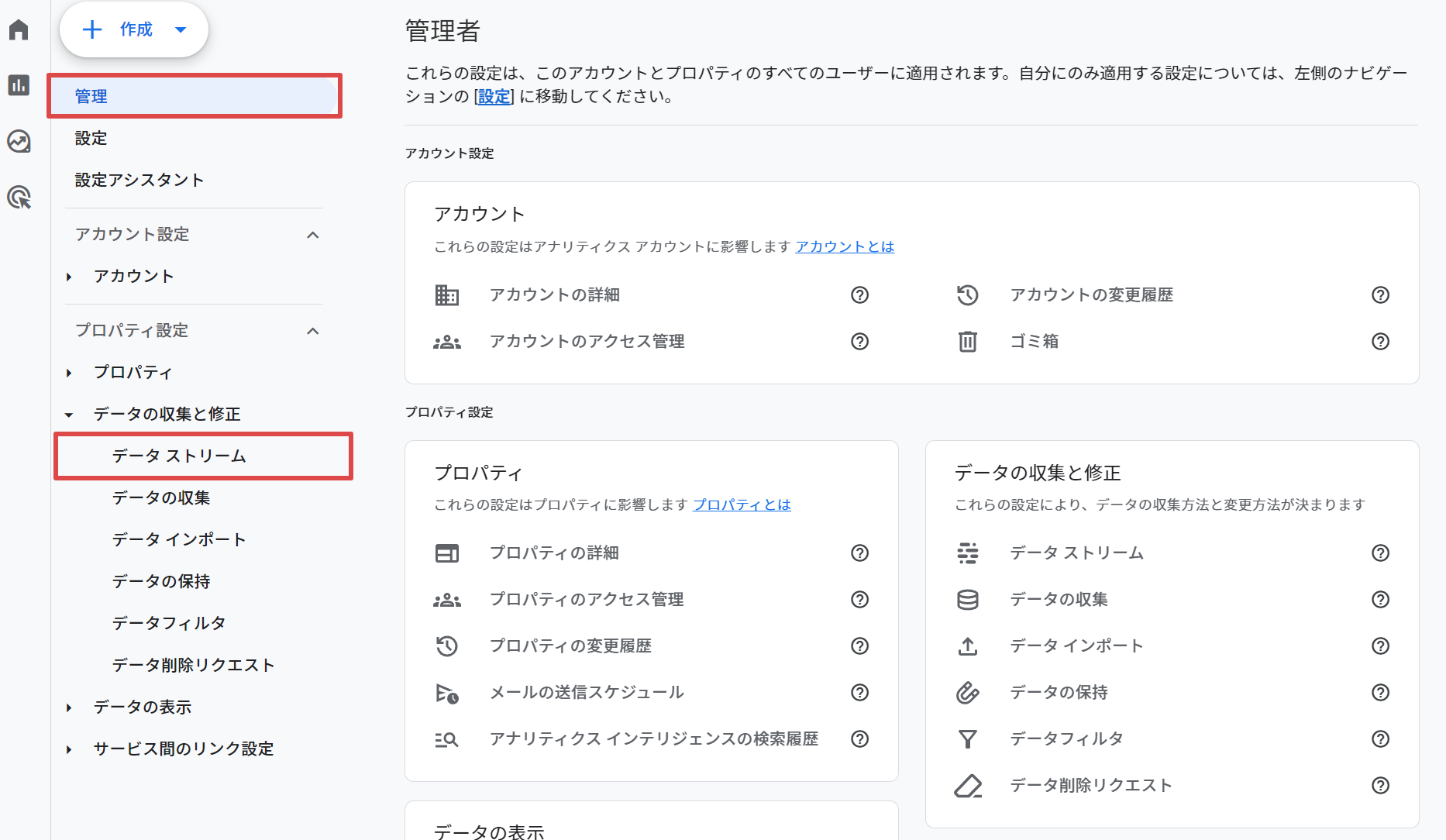Open the アカウントとは link
The image size is (1446, 840).
[845, 246]
